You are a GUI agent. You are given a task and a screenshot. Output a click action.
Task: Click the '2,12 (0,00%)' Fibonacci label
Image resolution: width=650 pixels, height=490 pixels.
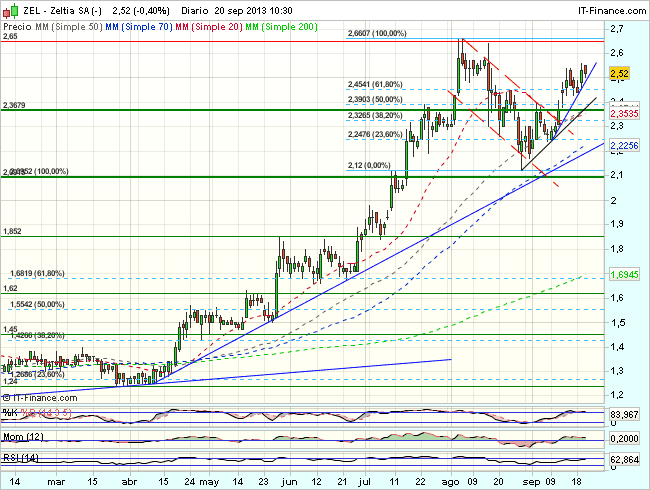(x=369, y=165)
